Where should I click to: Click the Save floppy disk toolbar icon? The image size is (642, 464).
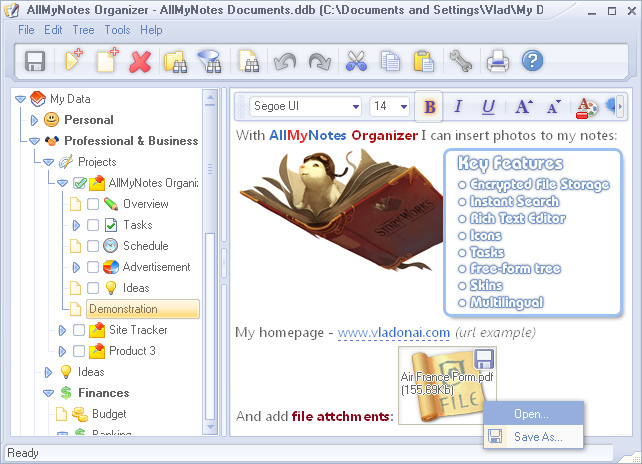pyautogui.click(x=35, y=62)
